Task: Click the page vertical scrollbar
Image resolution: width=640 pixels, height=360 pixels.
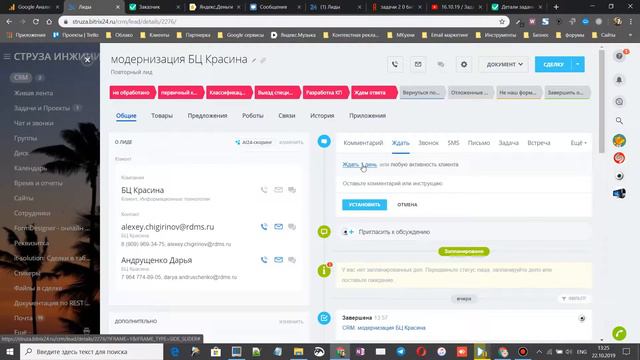Action: click(x=602, y=102)
